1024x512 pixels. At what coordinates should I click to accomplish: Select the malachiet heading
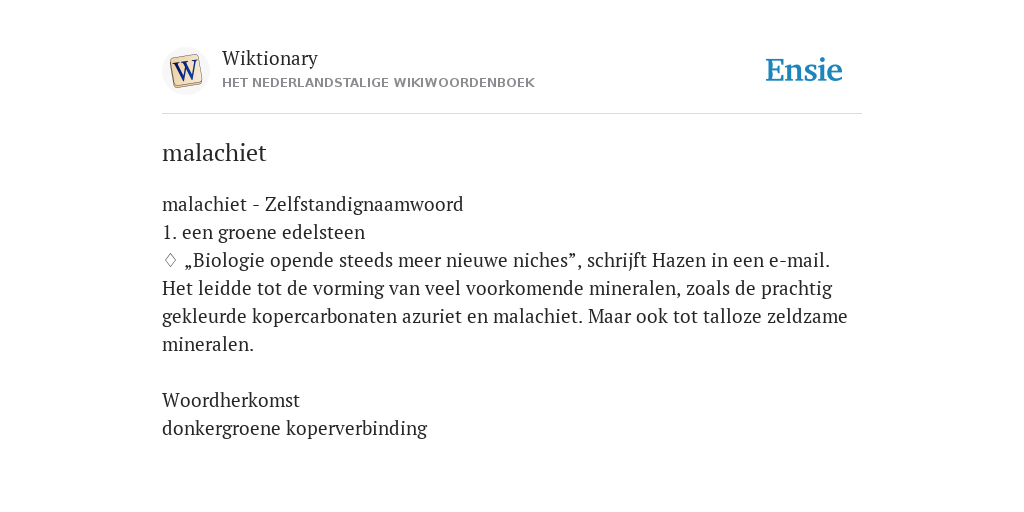coord(214,153)
